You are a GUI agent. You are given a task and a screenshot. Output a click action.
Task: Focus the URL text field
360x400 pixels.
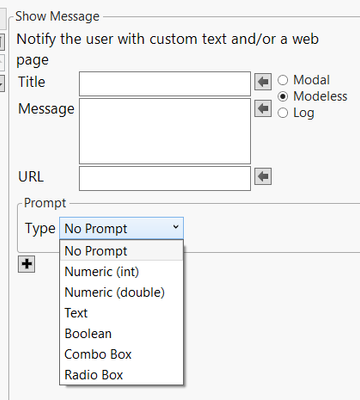point(165,179)
